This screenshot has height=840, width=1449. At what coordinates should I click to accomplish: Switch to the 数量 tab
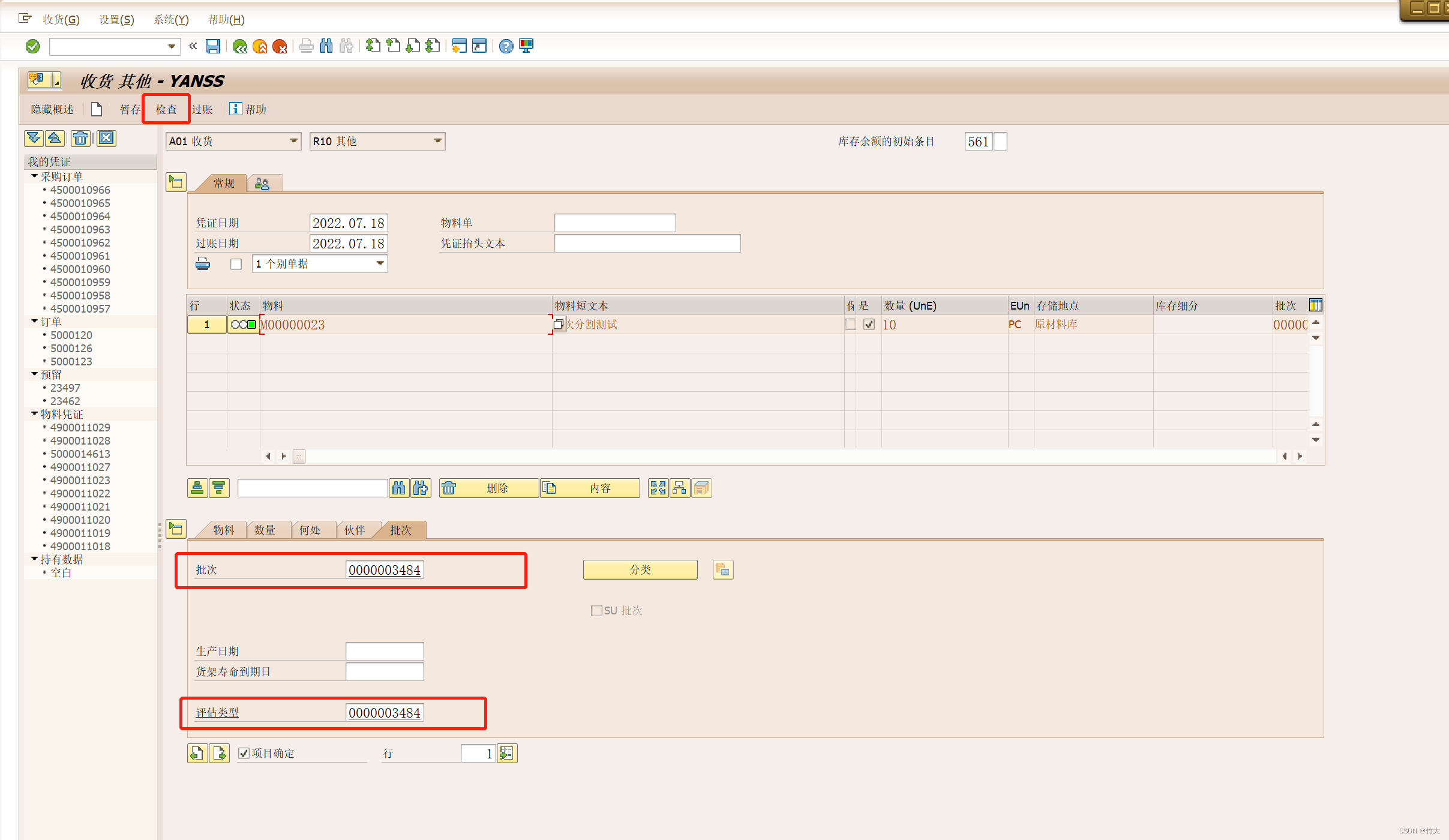(265, 530)
